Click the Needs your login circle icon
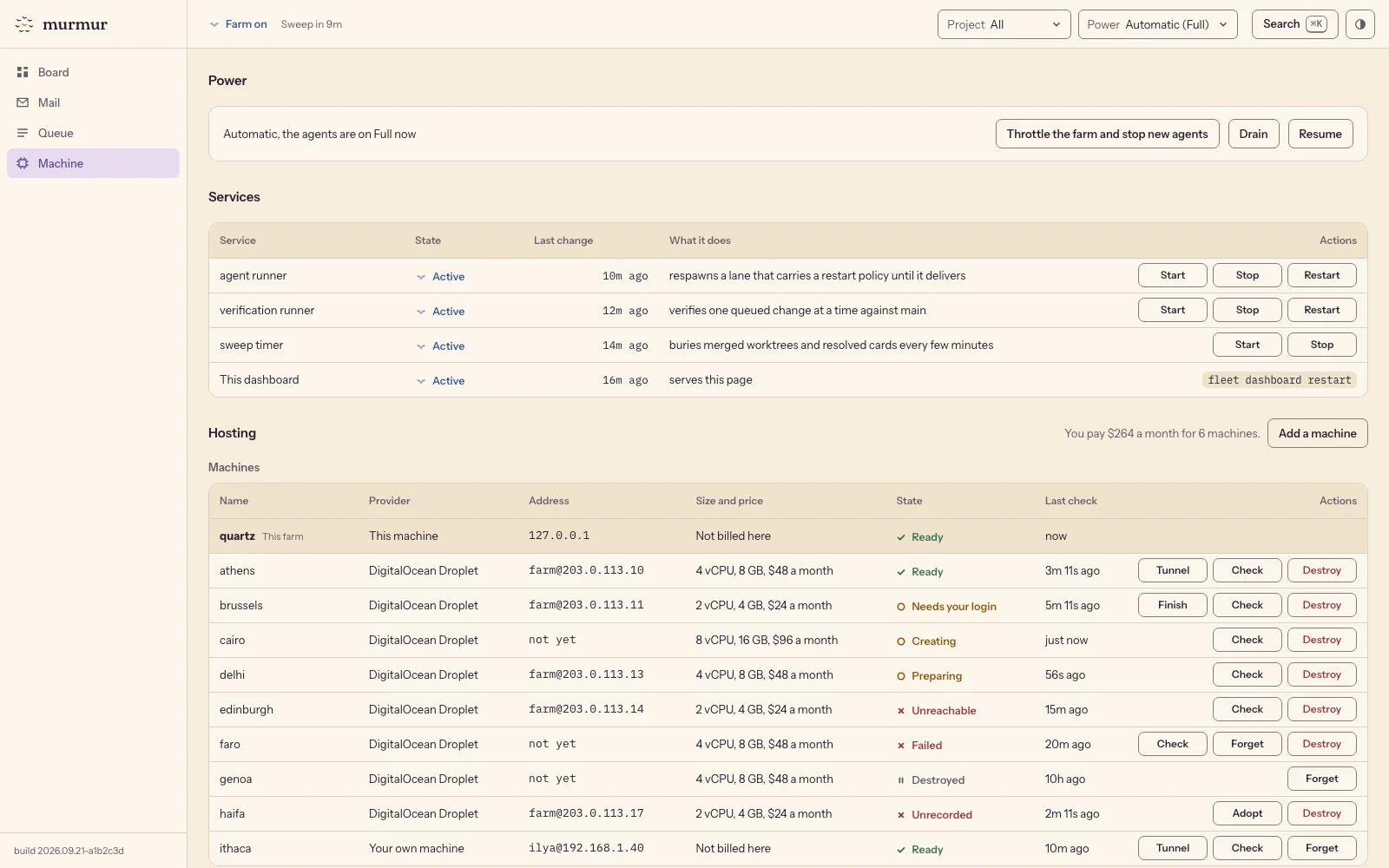Screen dimensions: 1389x868 click(901, 607)
